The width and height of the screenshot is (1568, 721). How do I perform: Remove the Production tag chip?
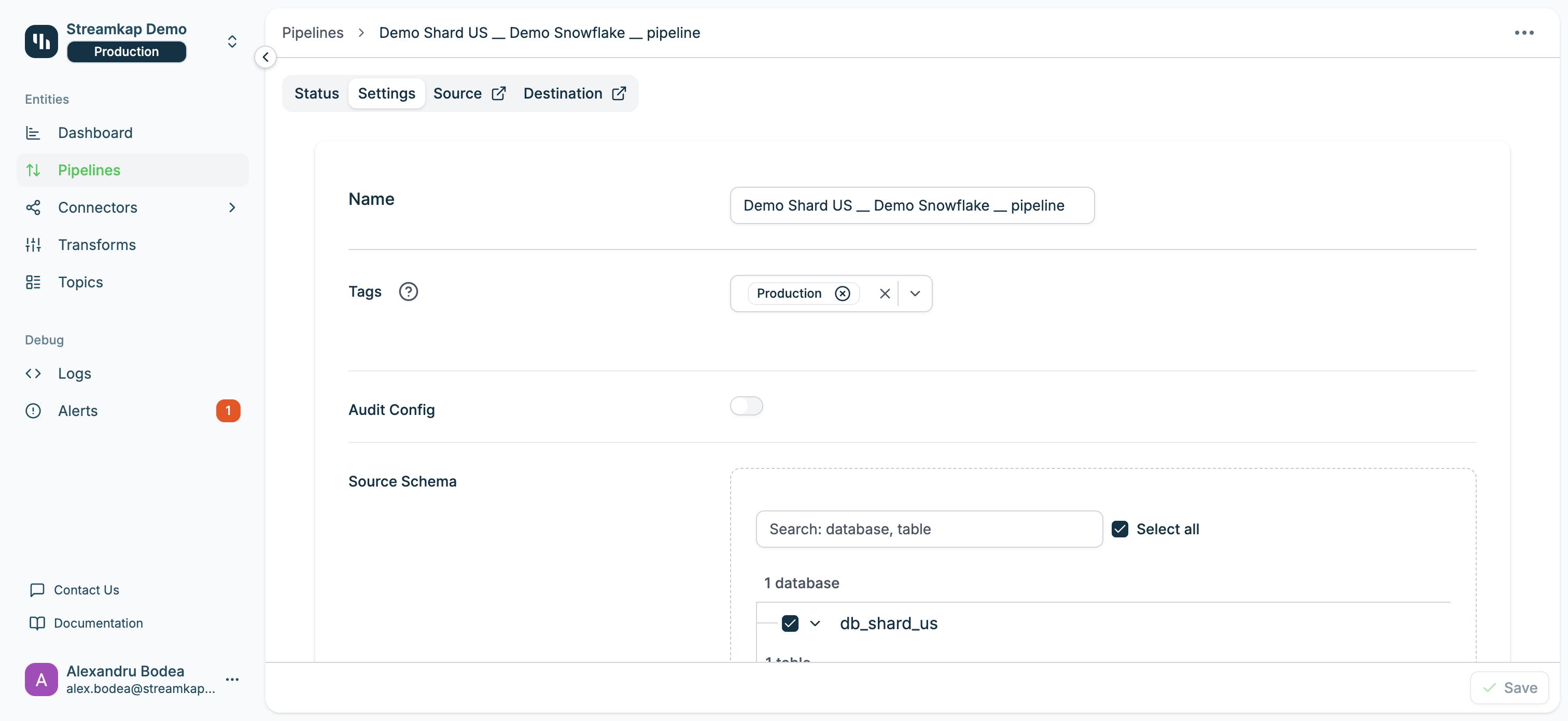pyautogui.click(x=842, y=294)
